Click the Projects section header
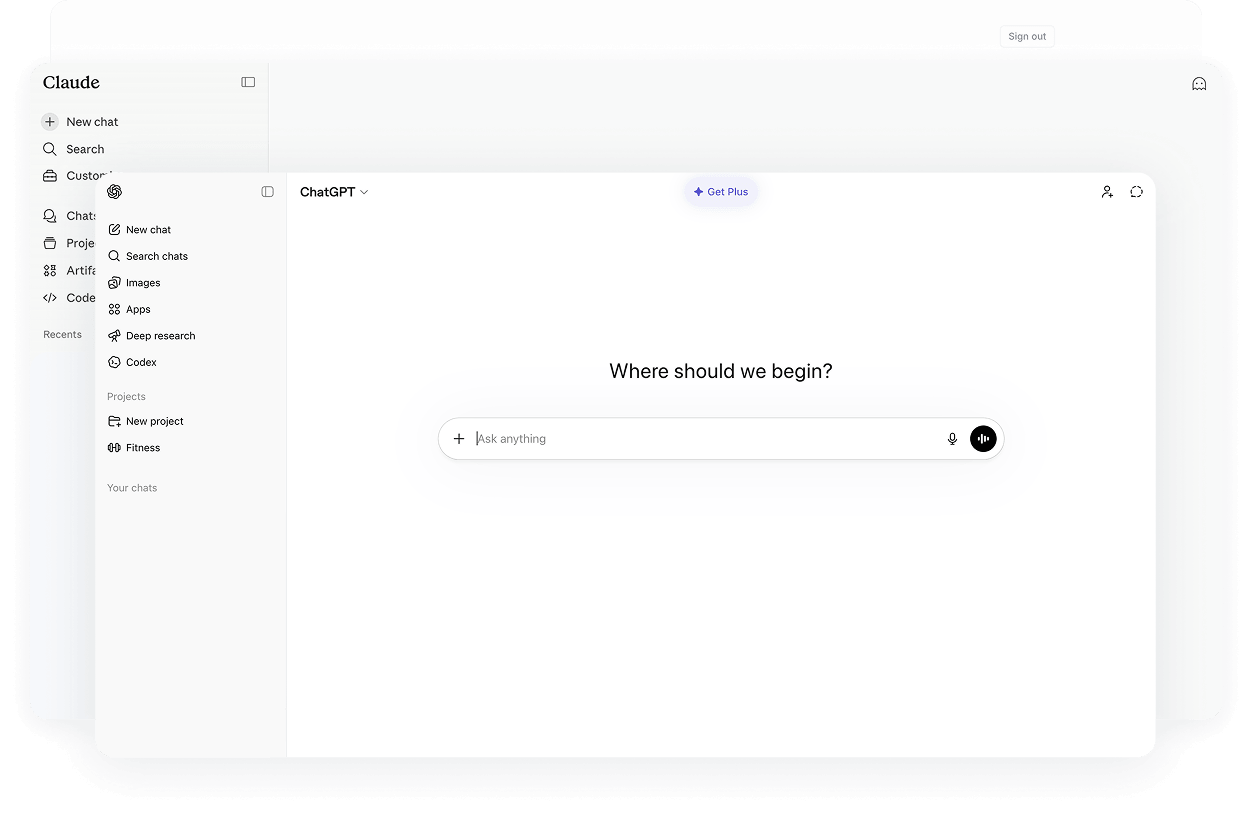 [x=126, y=397]
